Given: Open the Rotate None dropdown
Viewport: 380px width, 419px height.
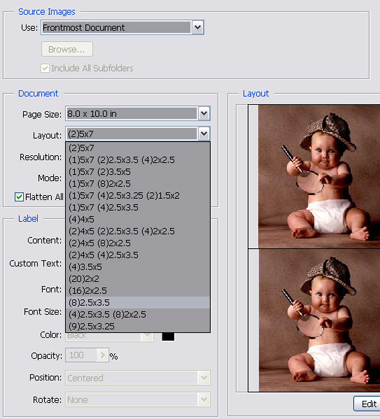Looking at the screenshot, I should pyautogui.click(x=138, y=399).
